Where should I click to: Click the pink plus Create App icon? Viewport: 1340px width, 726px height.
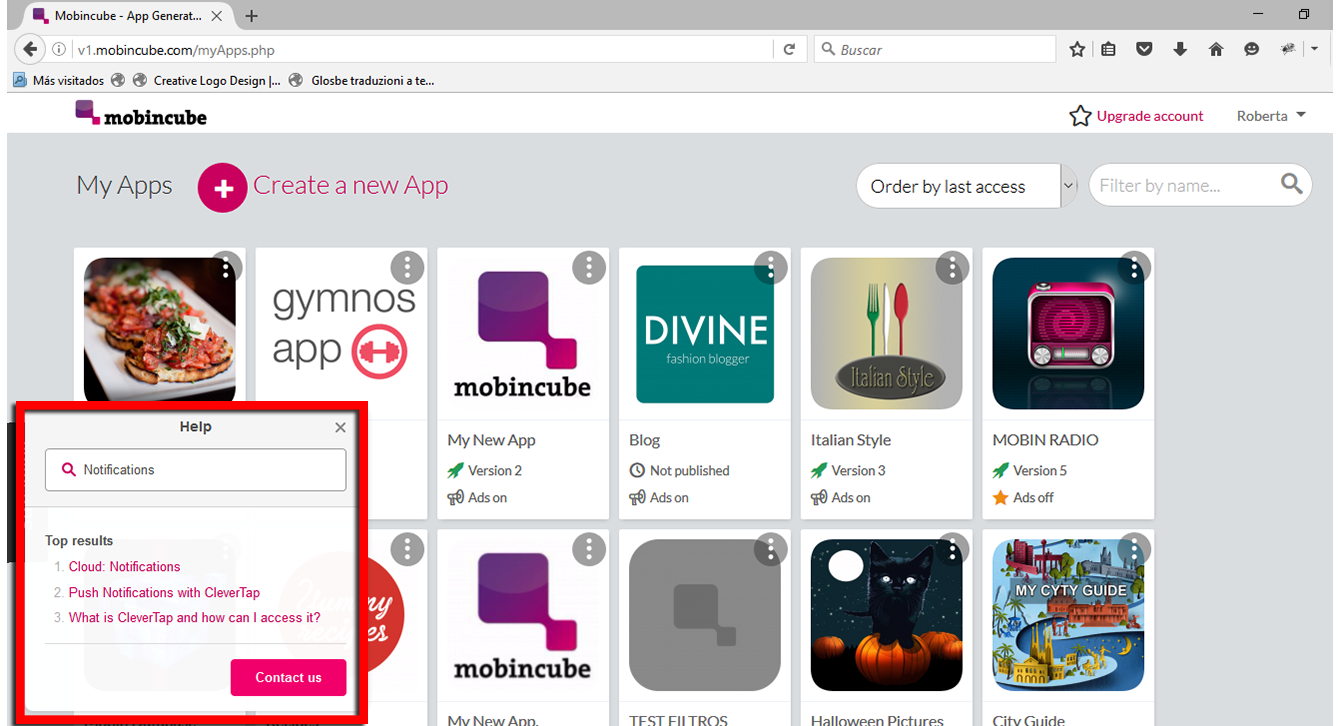click(222, 187)
